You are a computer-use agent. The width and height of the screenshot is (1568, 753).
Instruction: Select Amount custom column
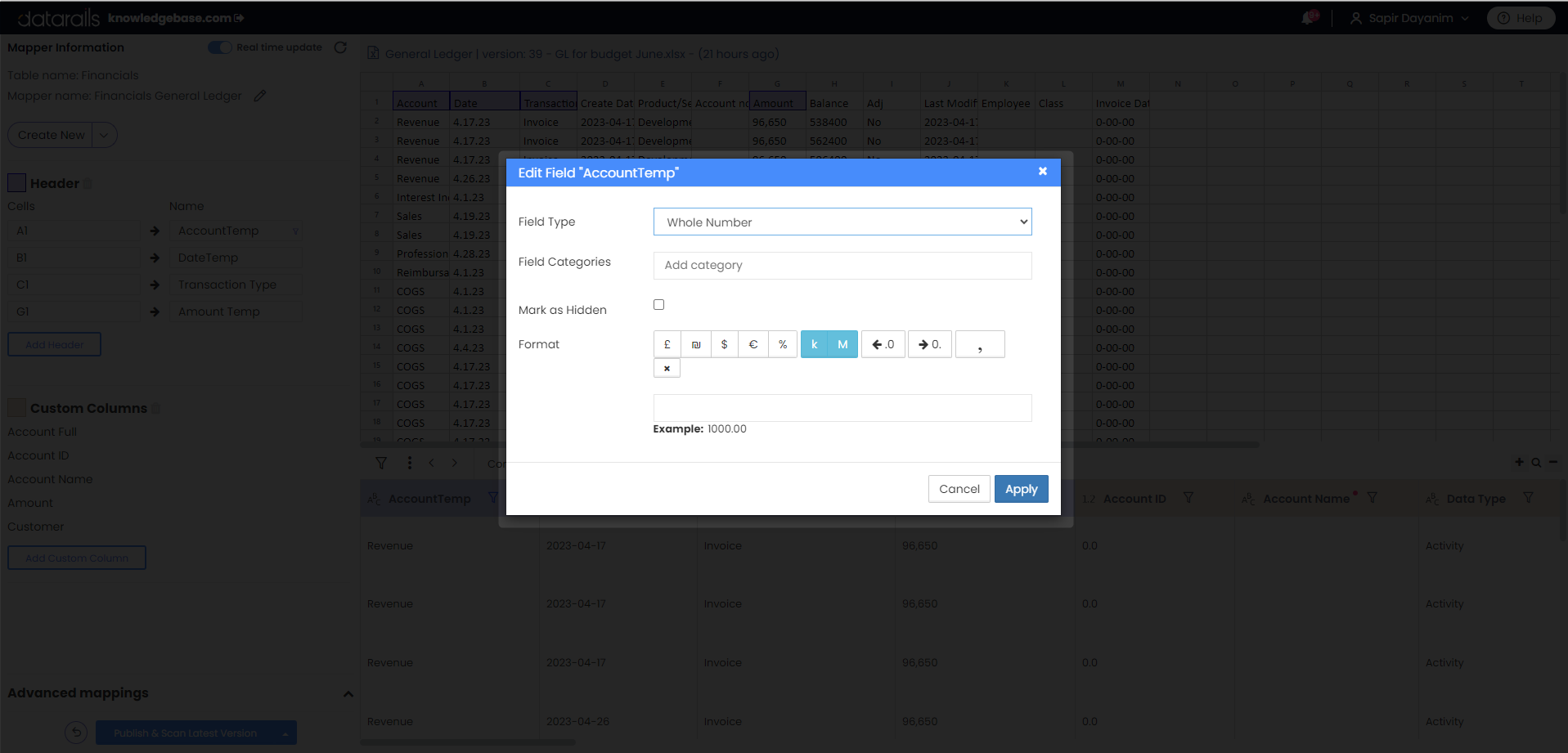tap(30, 503)
